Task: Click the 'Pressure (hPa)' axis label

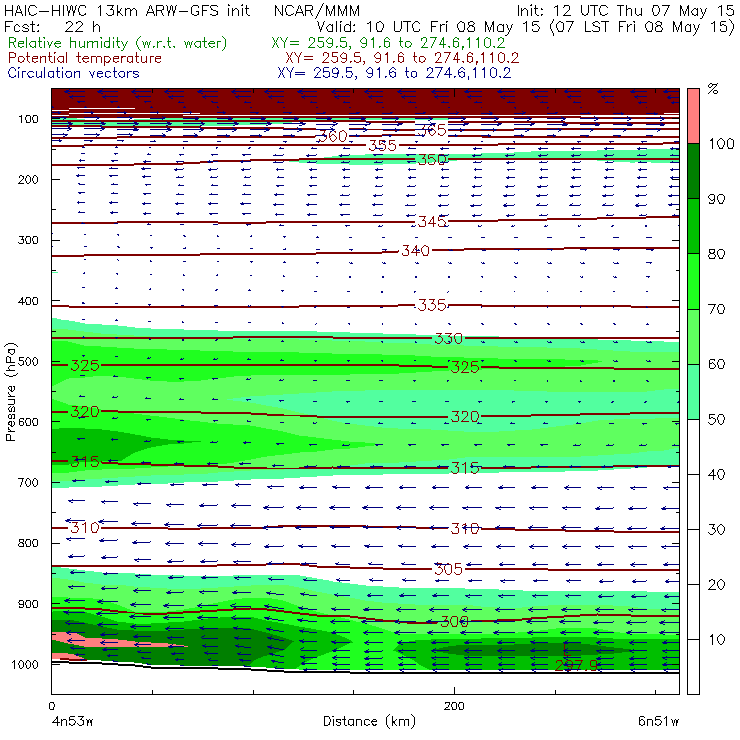Action: 10,392
